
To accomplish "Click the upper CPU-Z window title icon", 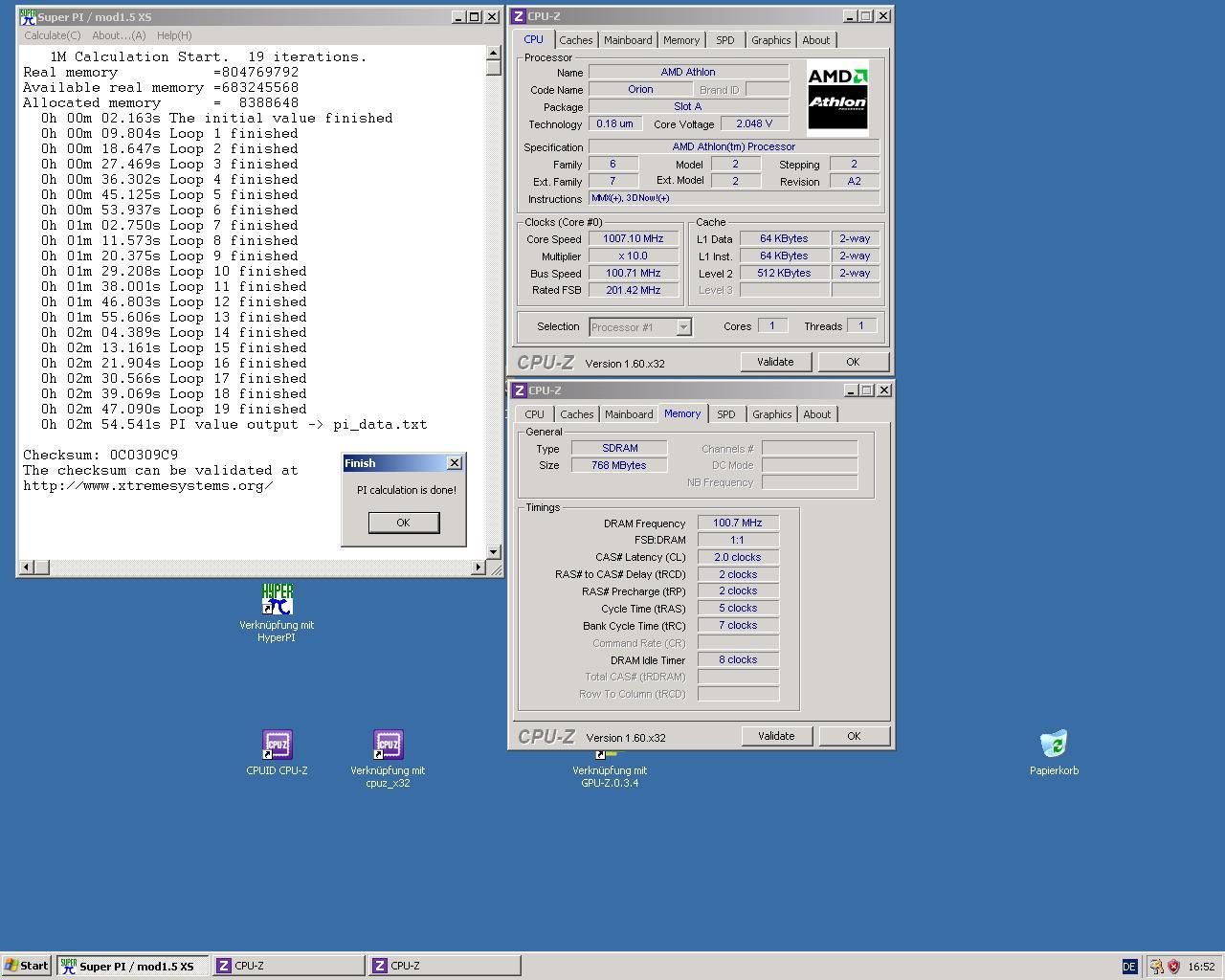I will [x=519, y=16].
